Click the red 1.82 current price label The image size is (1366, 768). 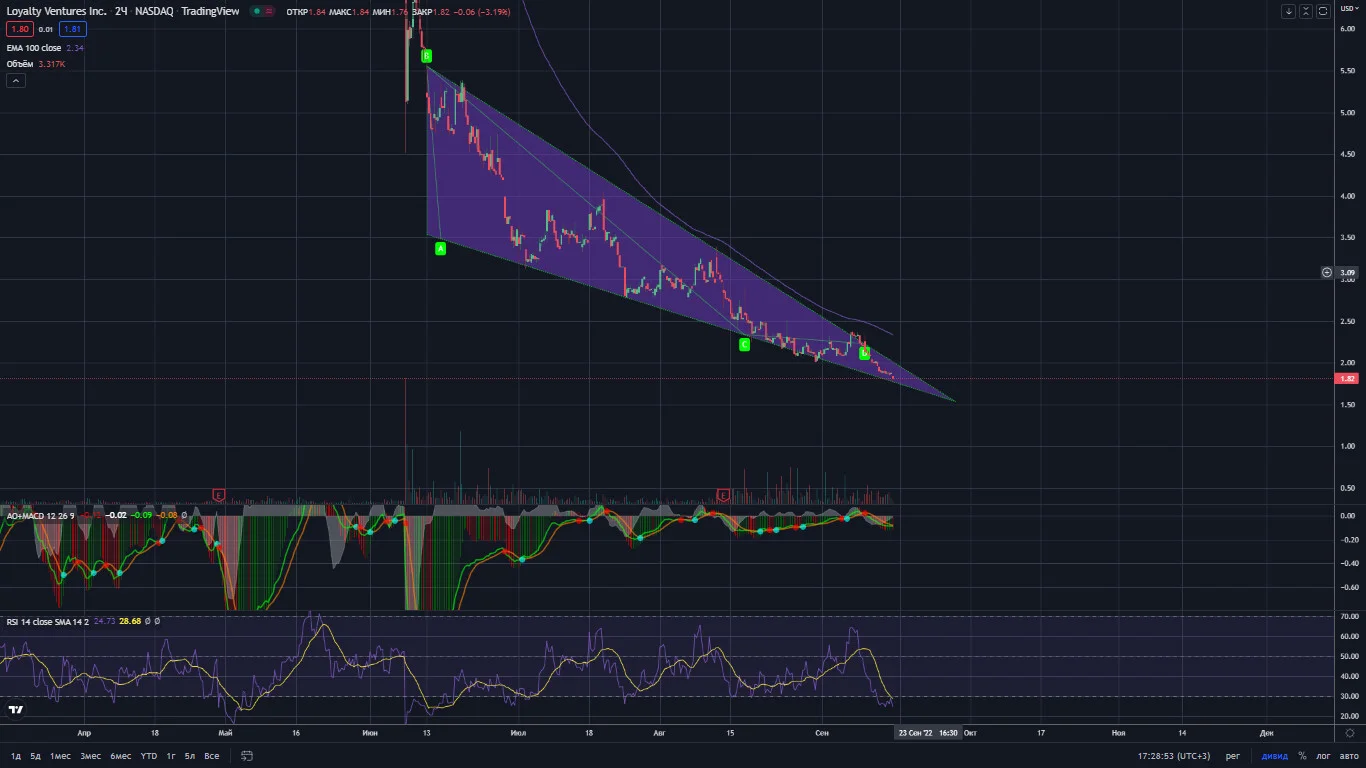(1346, 379)
